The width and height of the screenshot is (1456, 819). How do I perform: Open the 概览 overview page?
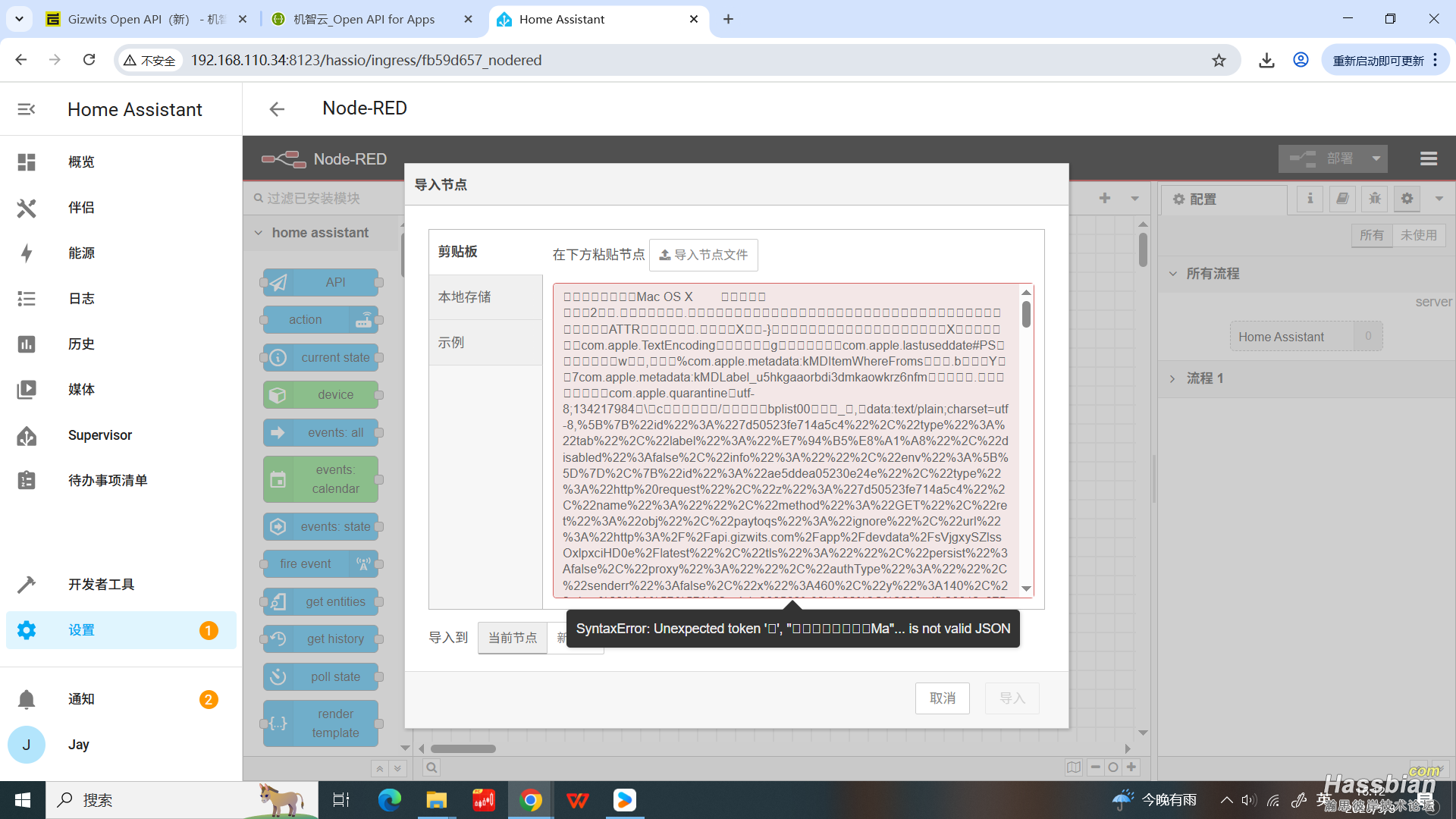pos(121,162)
